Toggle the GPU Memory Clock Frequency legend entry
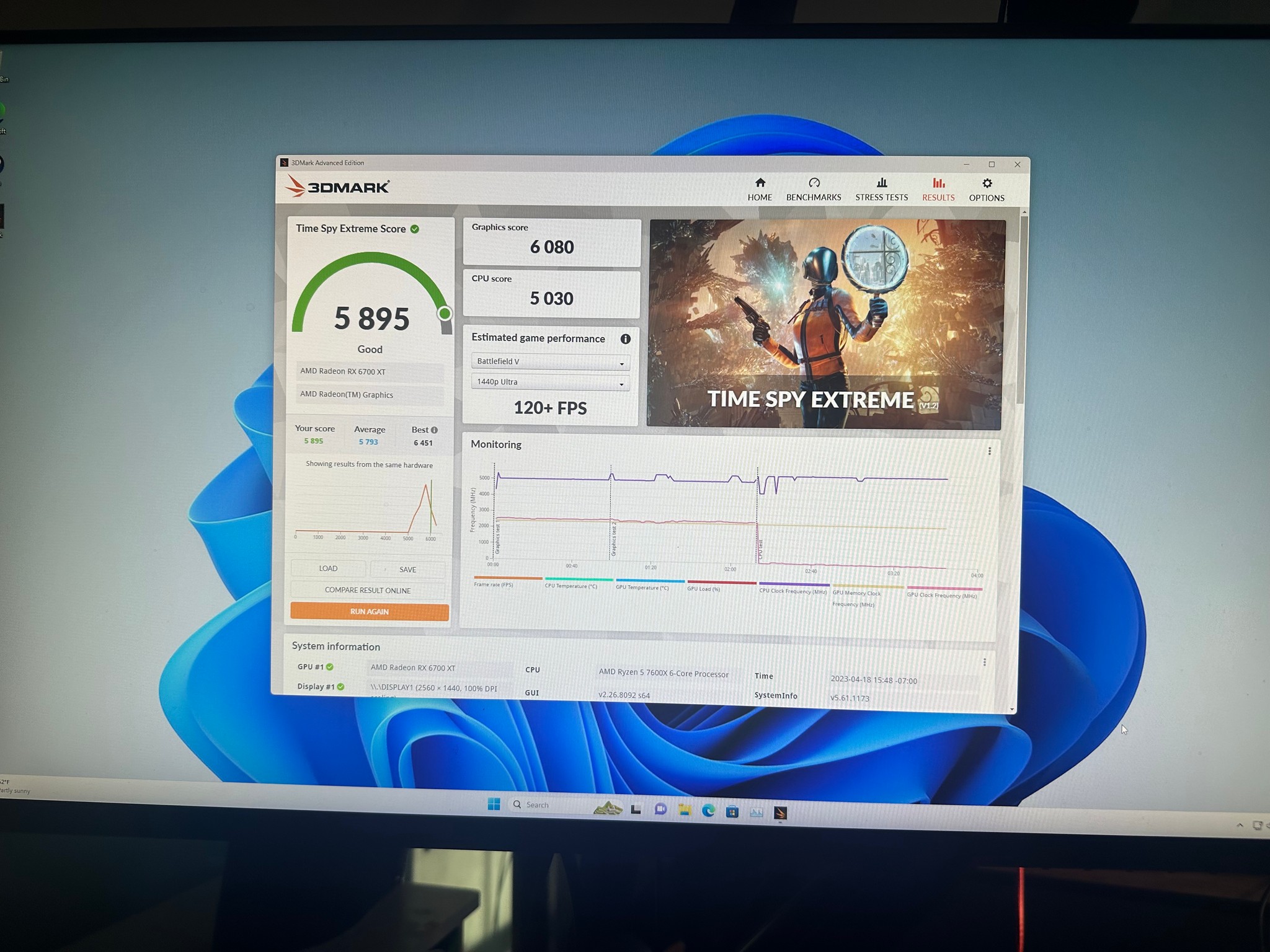This screenshot has height=952, width=1270. click(x=868, y=595)
